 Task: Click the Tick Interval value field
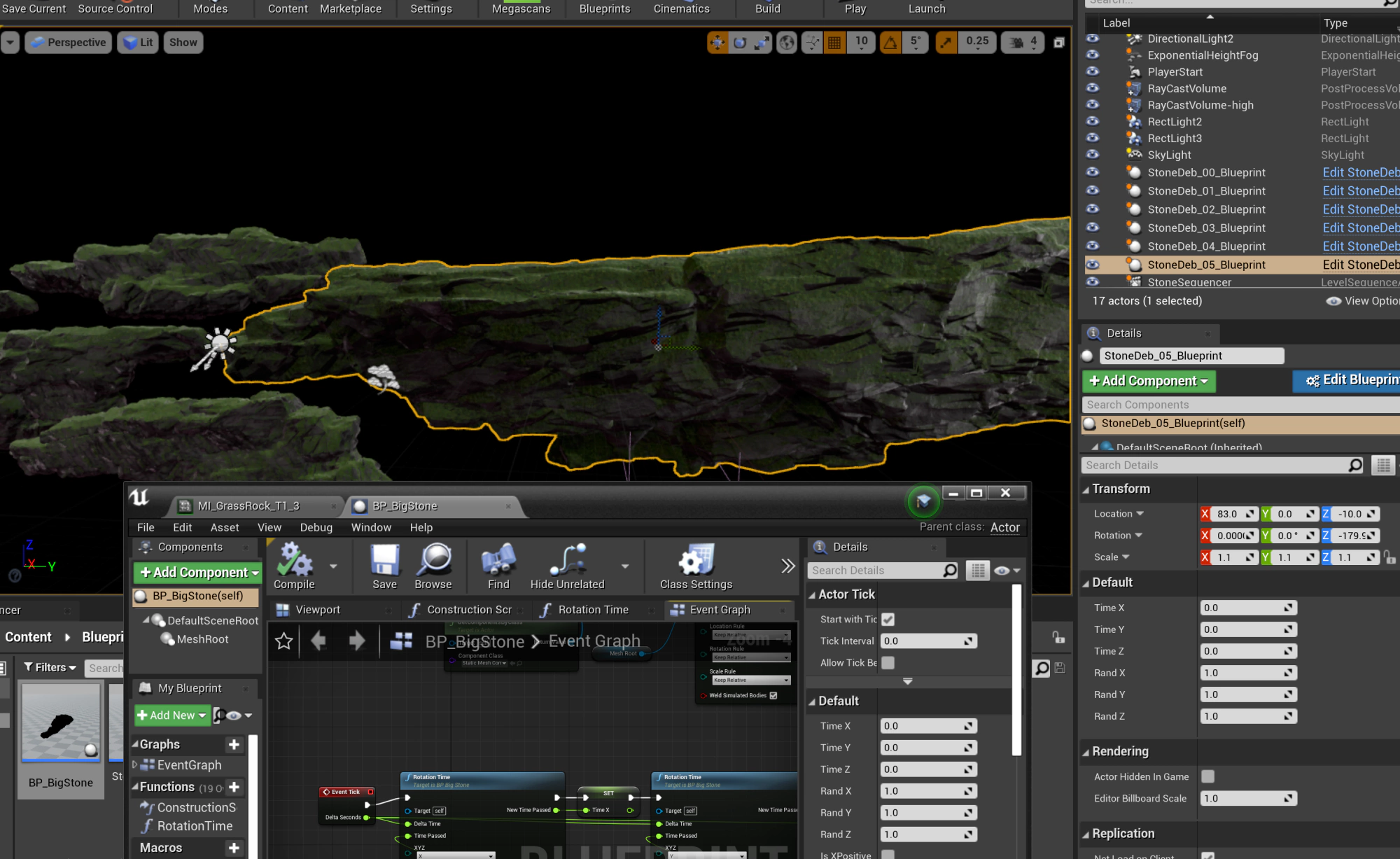click(x=928, y=641)
